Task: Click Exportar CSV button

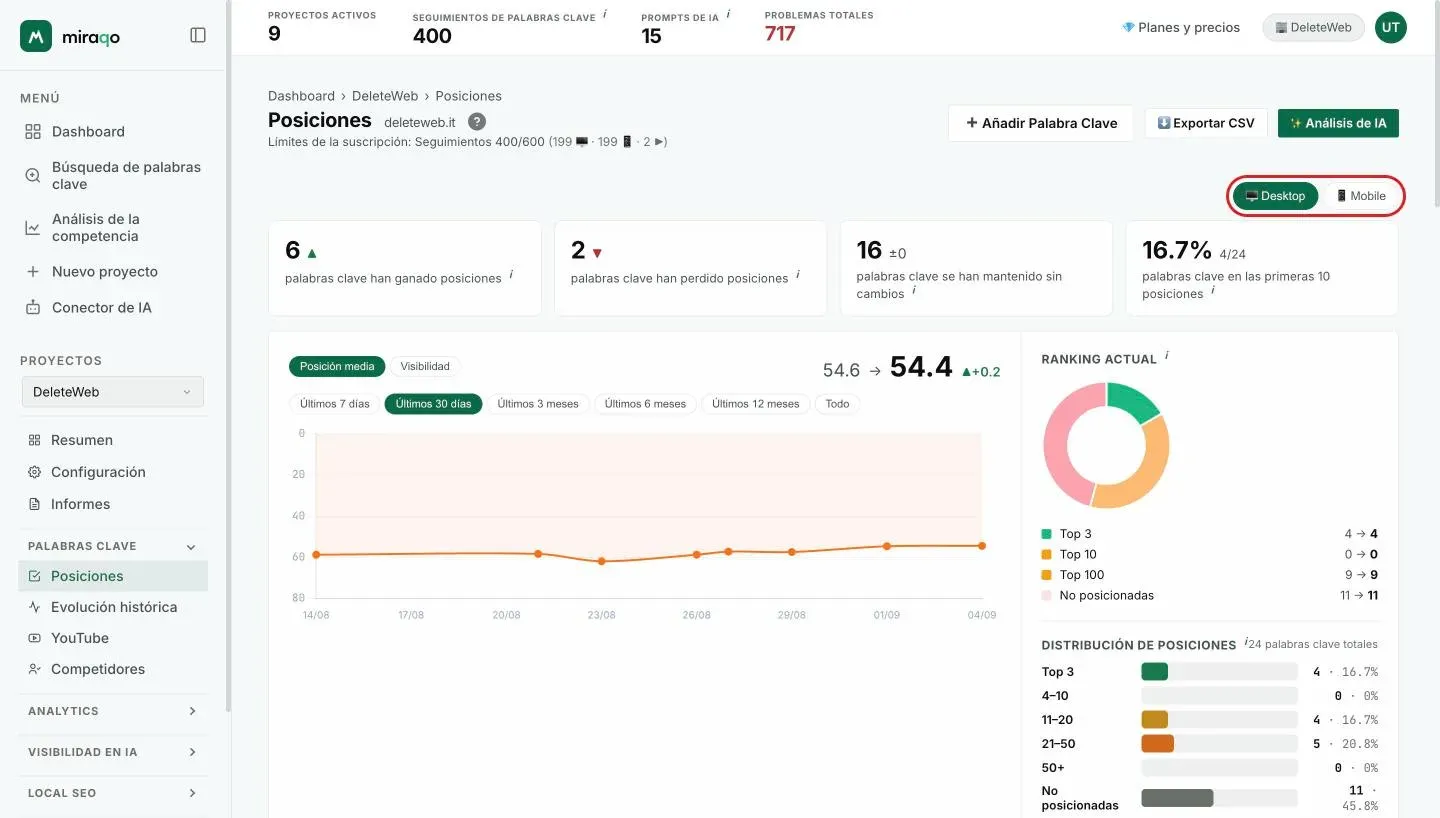Action: pos(1206,123)
